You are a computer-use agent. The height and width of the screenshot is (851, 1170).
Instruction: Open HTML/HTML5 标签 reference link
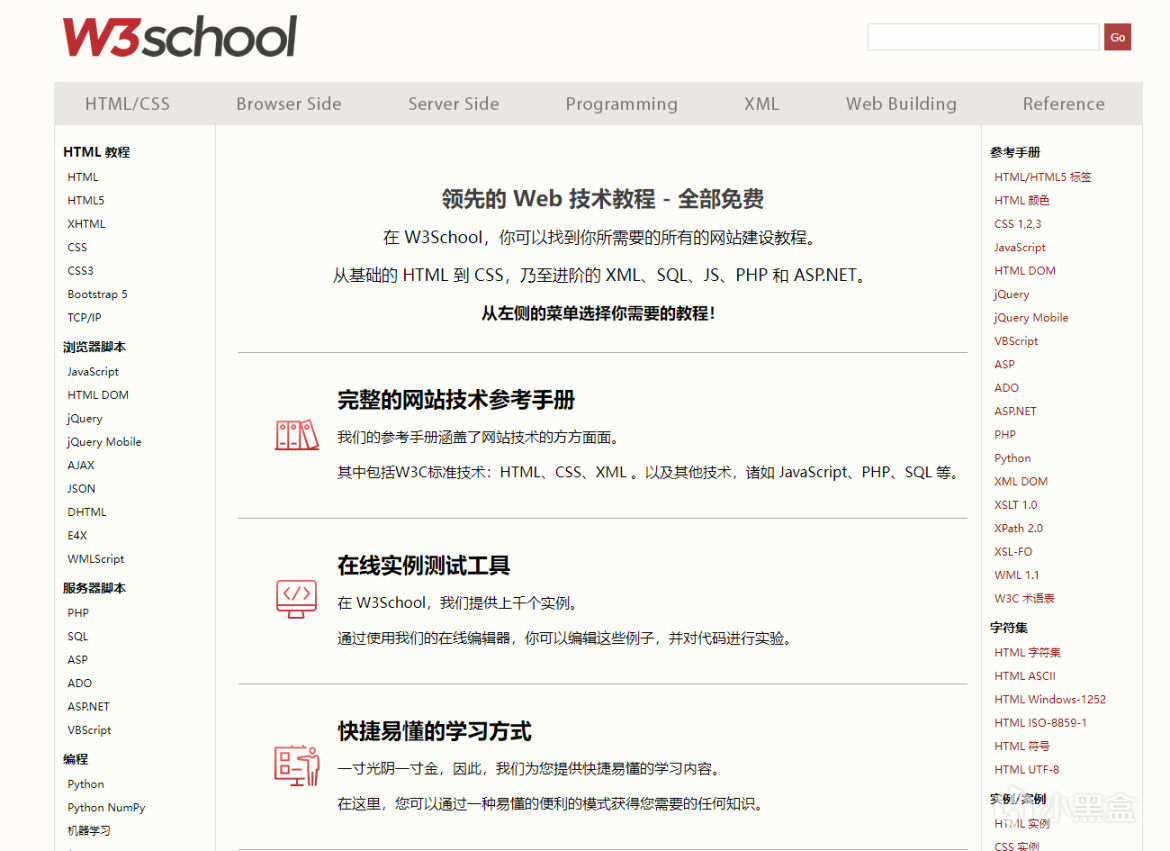(1042, 177)
